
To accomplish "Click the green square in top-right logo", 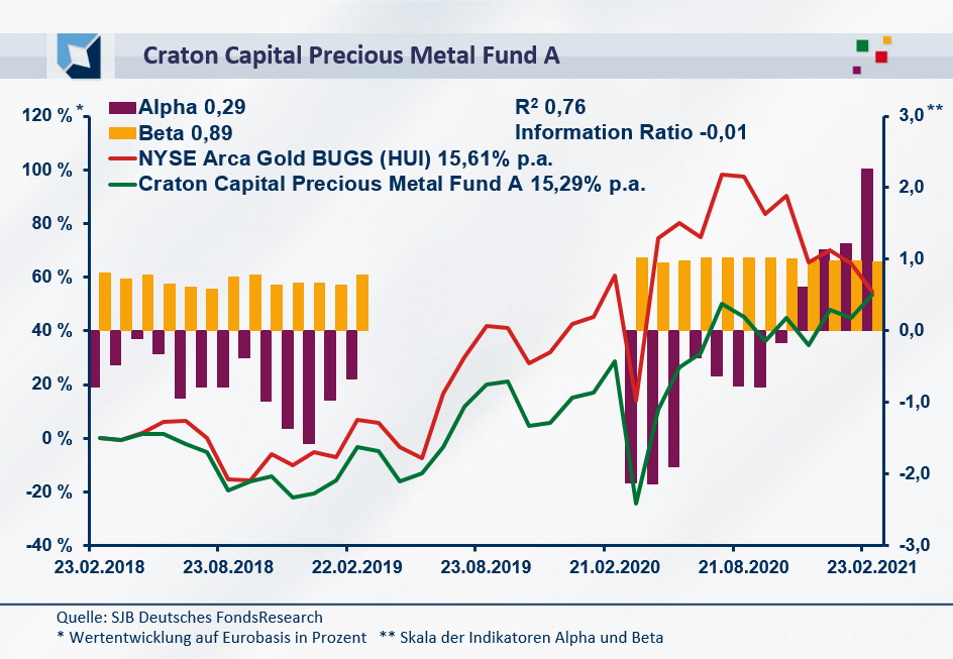I will pos(862,45).
